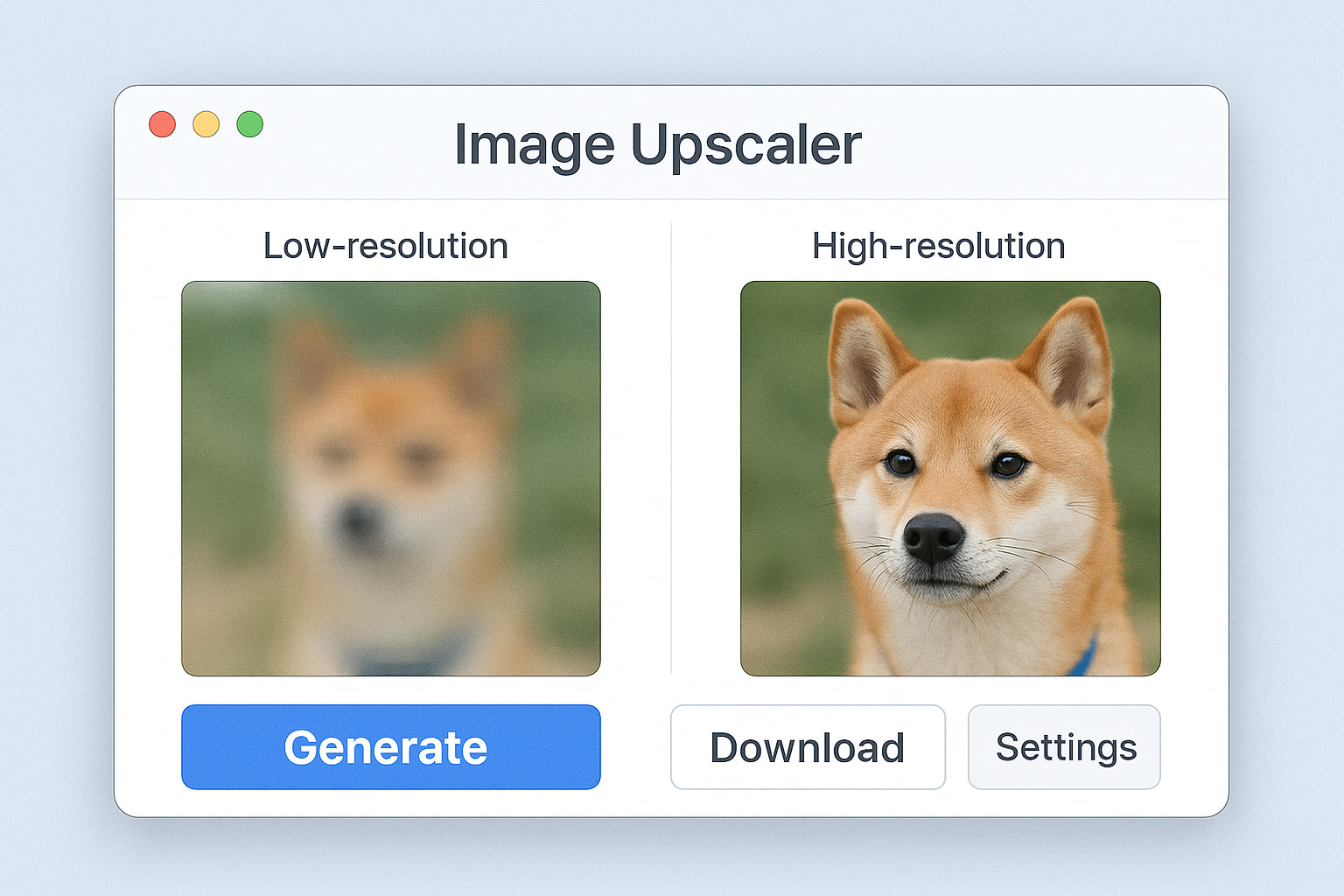
Task: Open Settings to adjust upscaling options
Action: [x=1064, y=747]
